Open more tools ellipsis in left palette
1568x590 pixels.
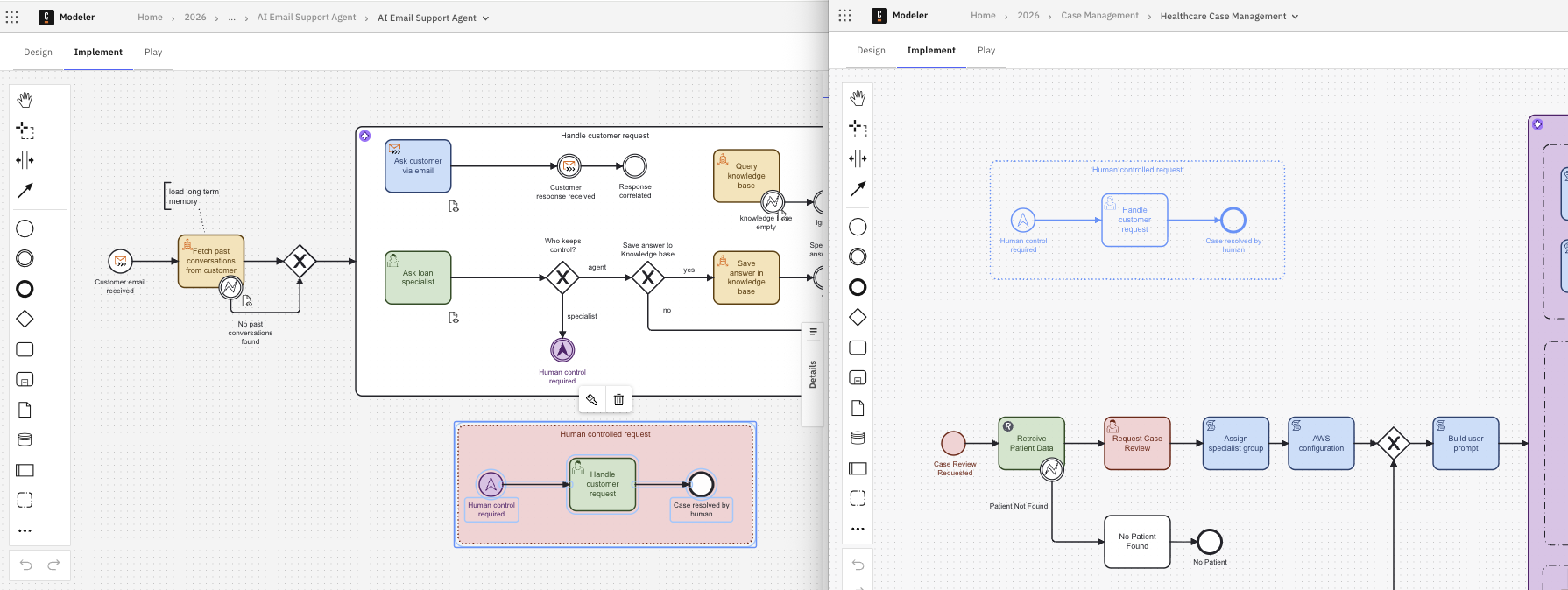click(25, 530)
